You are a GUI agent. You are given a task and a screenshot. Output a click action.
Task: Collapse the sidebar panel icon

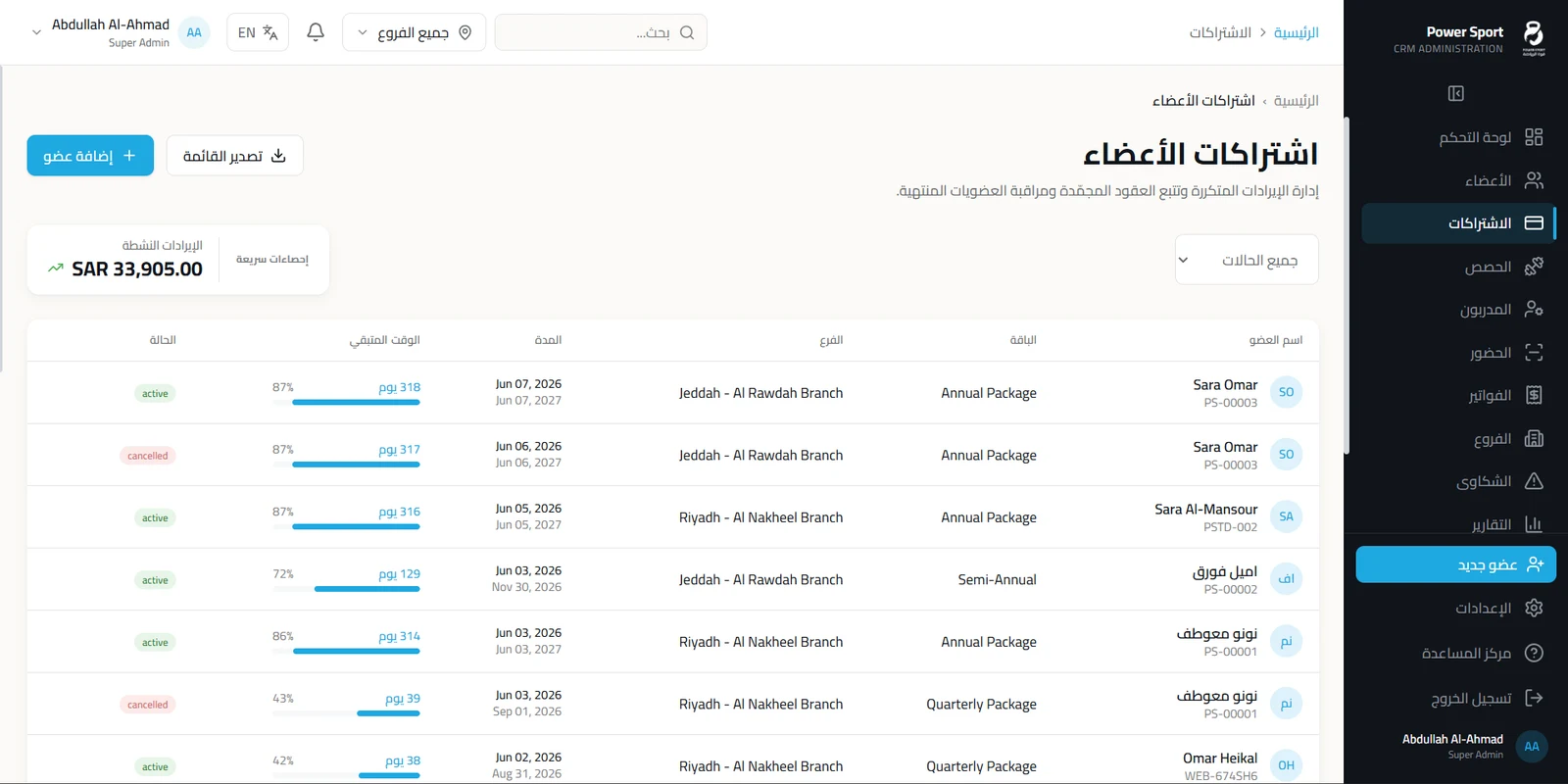tap(1456, 93)
